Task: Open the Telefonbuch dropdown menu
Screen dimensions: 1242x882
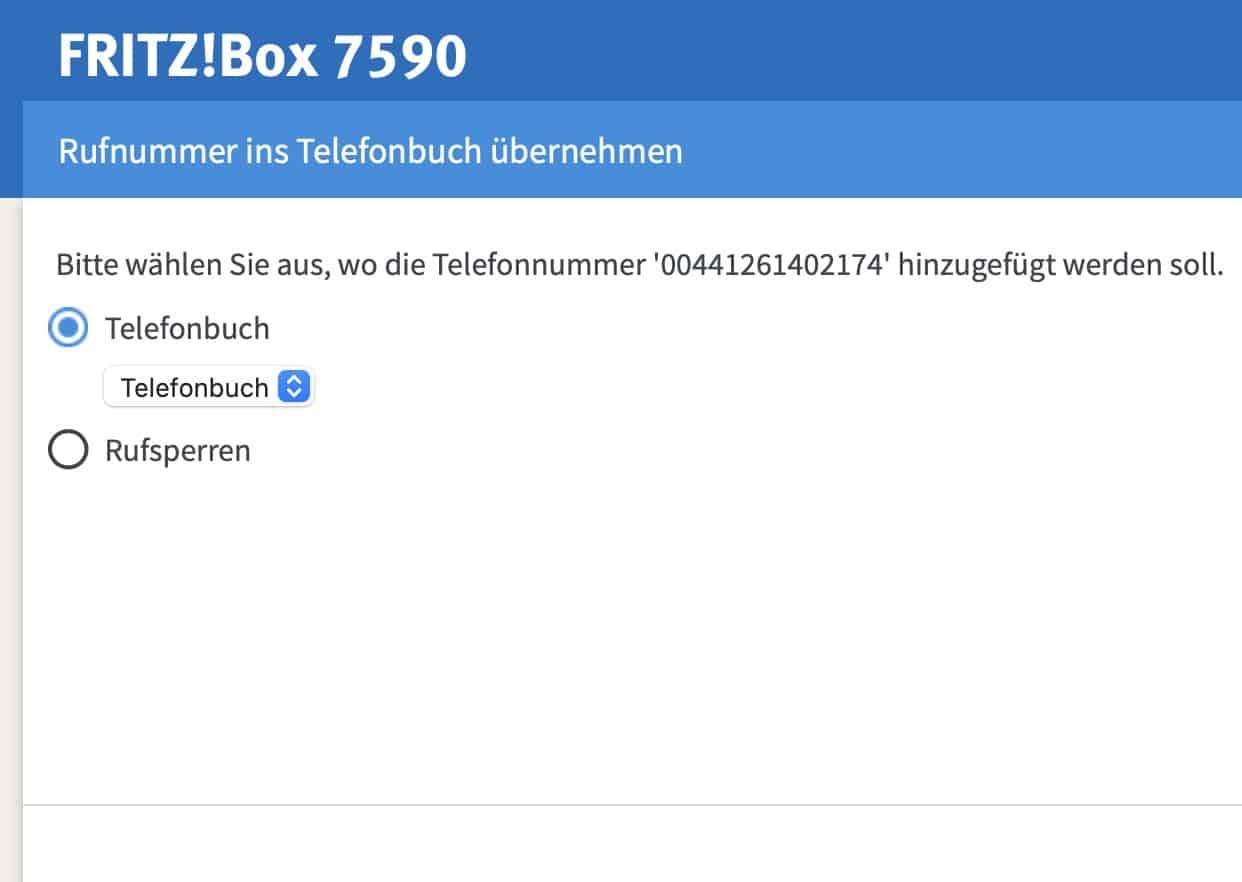Action: (208, 387)
